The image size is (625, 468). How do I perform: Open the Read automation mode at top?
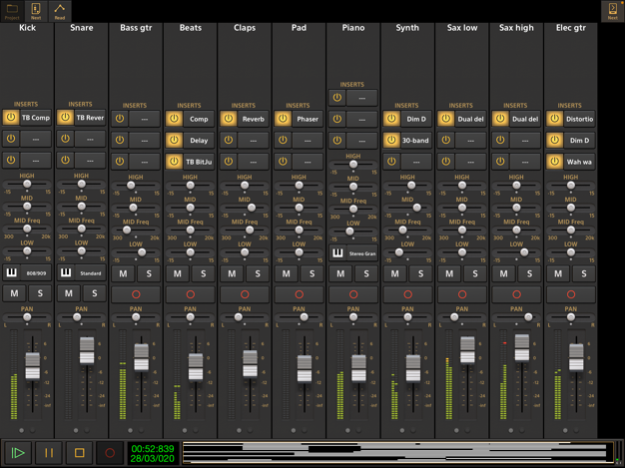click(59, 10)
